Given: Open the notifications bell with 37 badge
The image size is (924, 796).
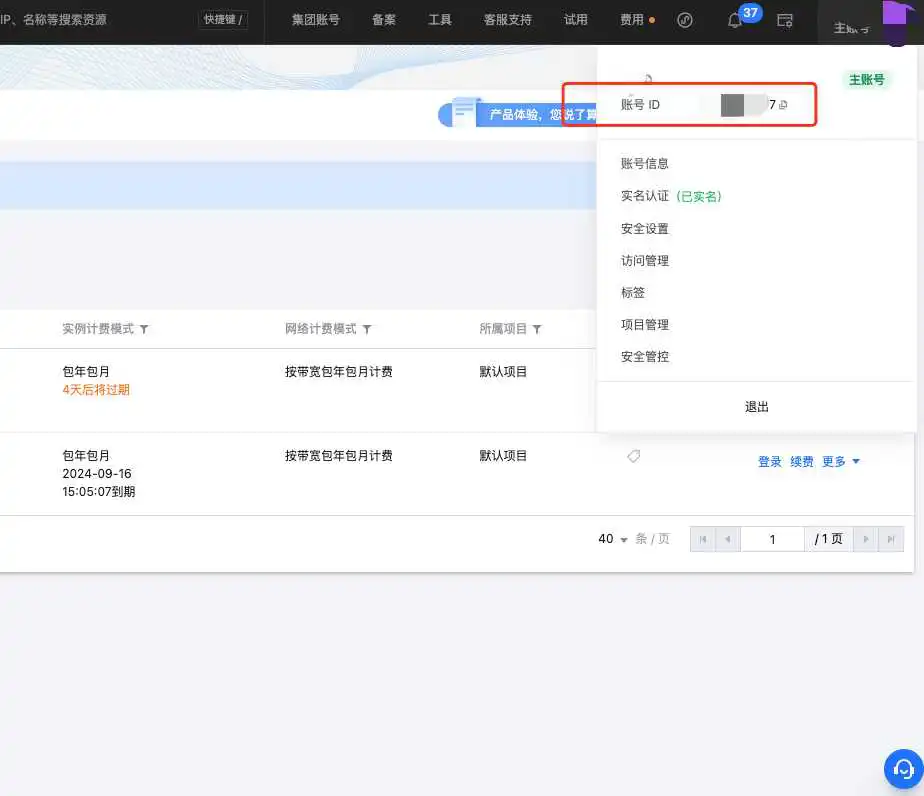Looking at the screenshot, I should tap(735, 21).
